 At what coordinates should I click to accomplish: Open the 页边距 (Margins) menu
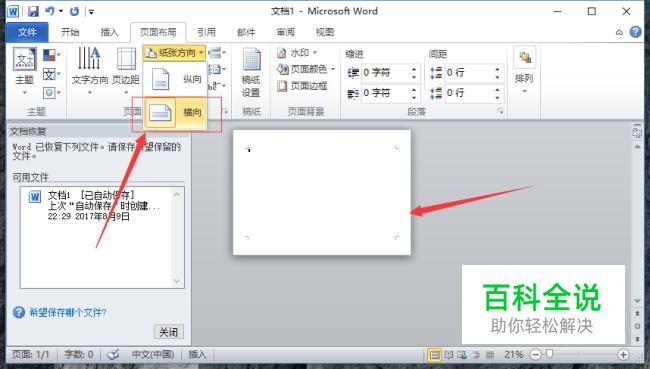click(126, 71)
